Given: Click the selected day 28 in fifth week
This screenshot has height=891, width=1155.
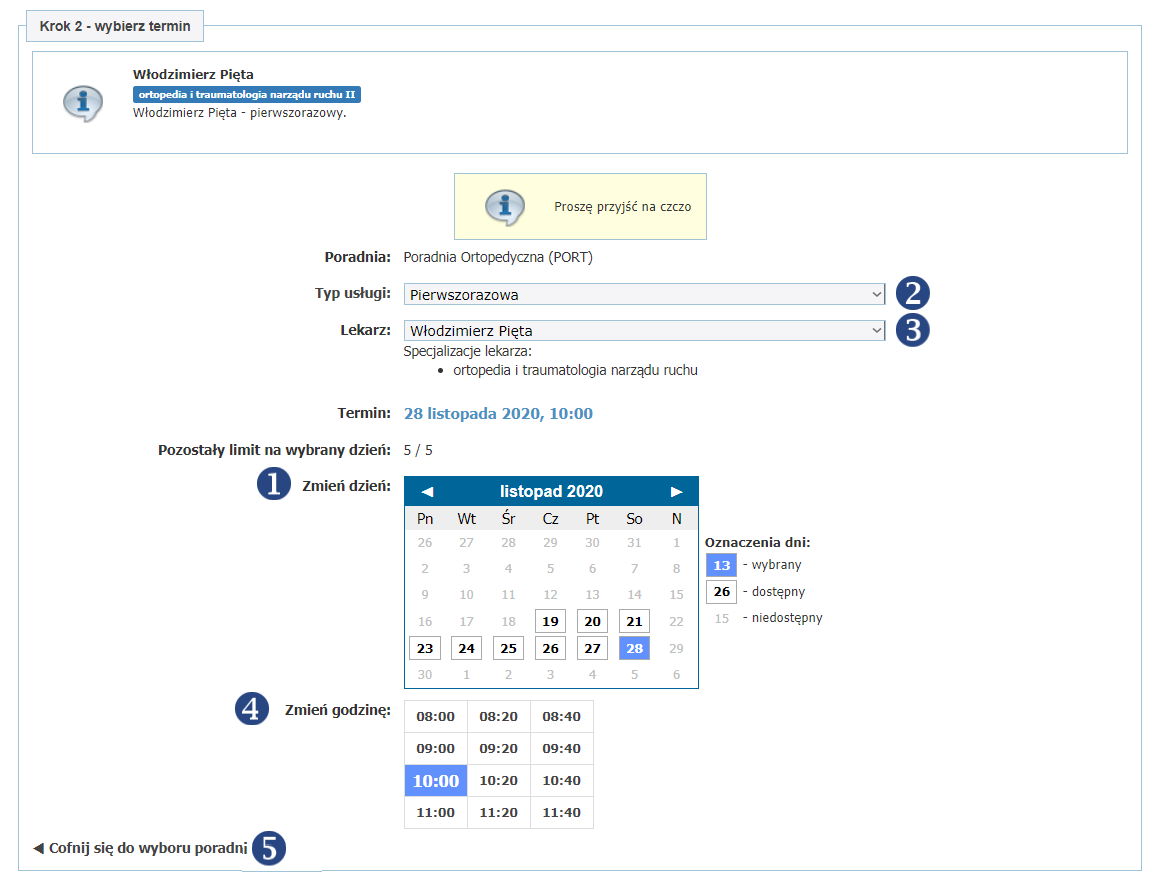Looking at the screenshot, I should tap(634, 649).
